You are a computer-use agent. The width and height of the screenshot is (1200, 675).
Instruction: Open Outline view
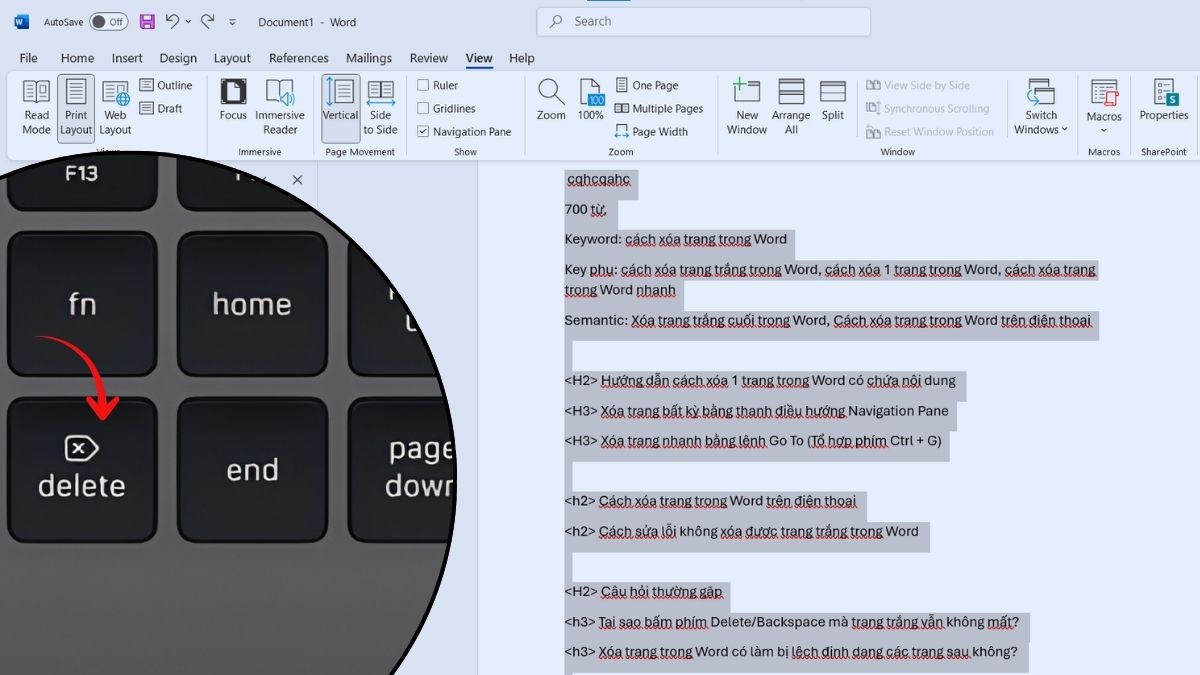[x=166, y=85]
